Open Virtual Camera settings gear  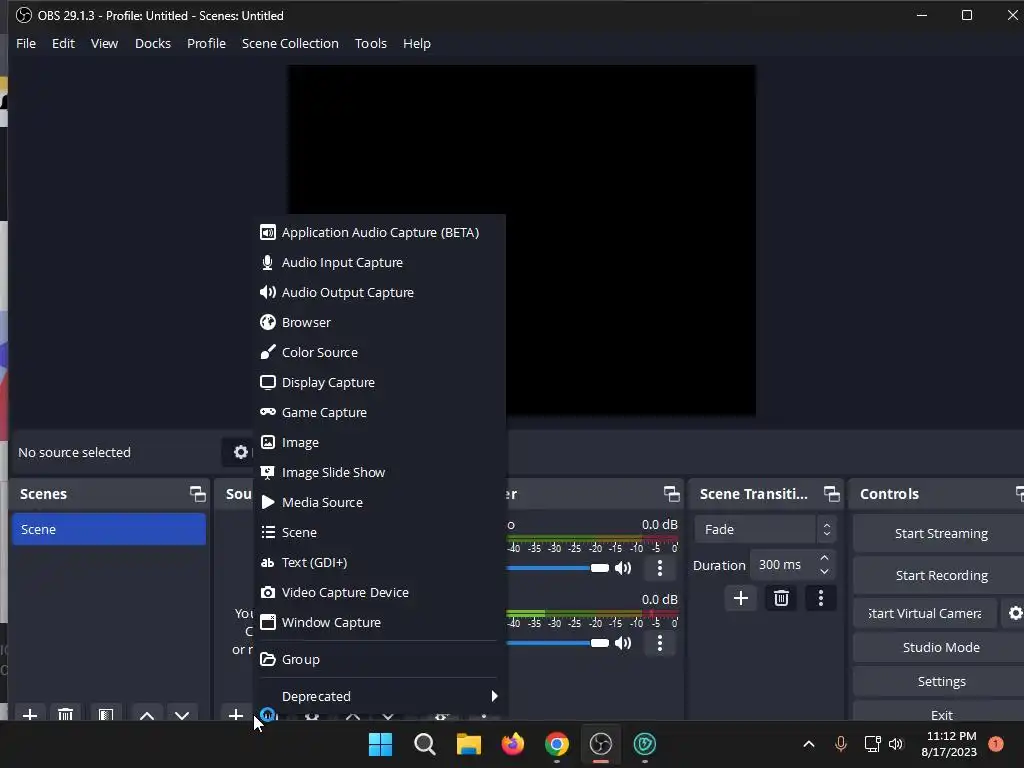pyautogui.click(x=1014, y=614)
